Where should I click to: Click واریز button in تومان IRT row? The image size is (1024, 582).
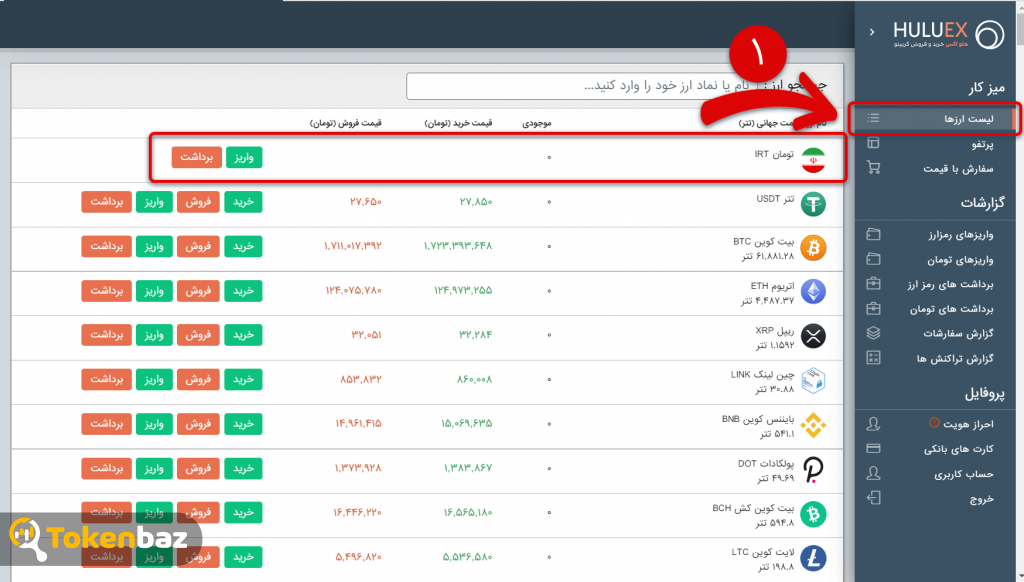(x=244, y=157)
